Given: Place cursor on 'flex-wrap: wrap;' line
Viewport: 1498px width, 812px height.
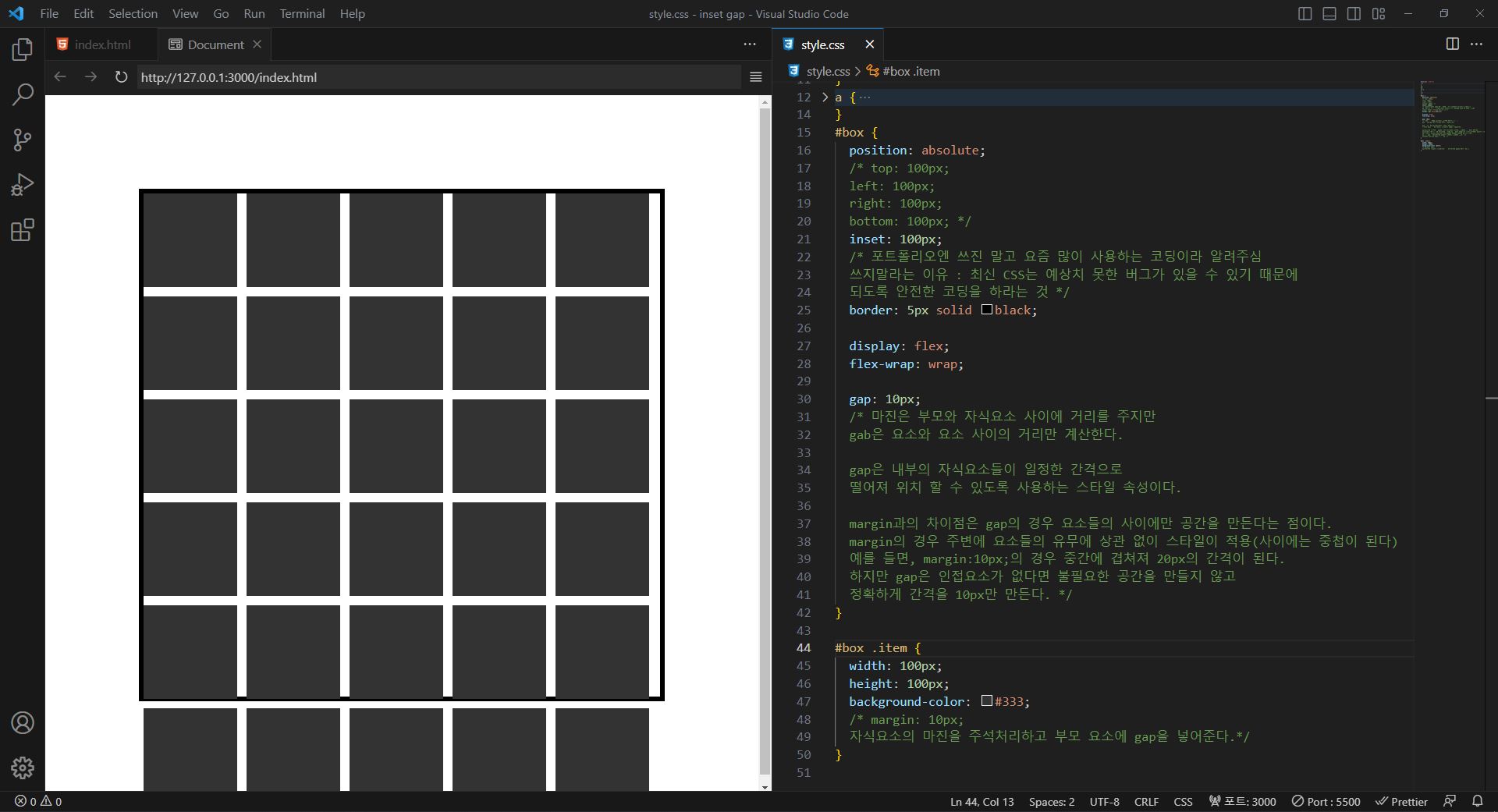Looking at the screenshot, I should point(906,363).
